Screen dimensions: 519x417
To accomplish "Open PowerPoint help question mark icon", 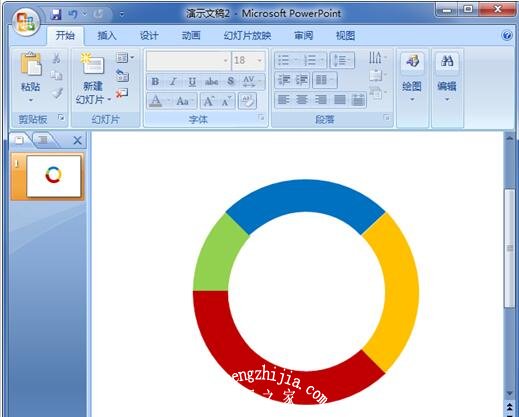I will click(507, 35).
